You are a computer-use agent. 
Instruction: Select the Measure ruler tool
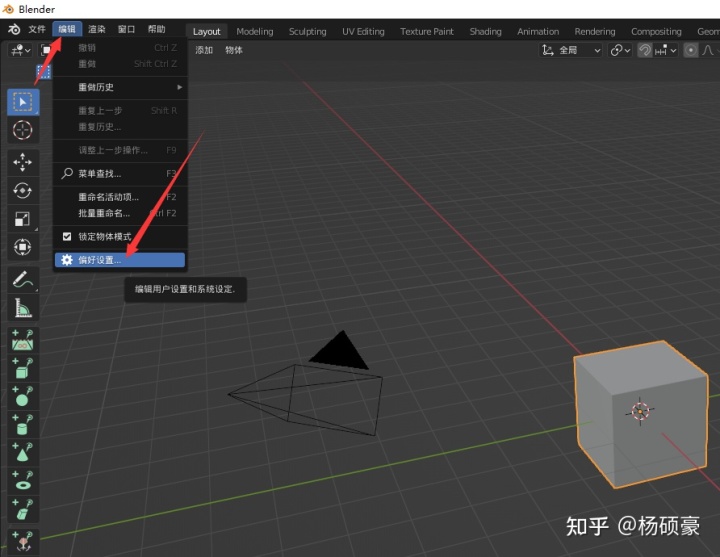[23, 308]
